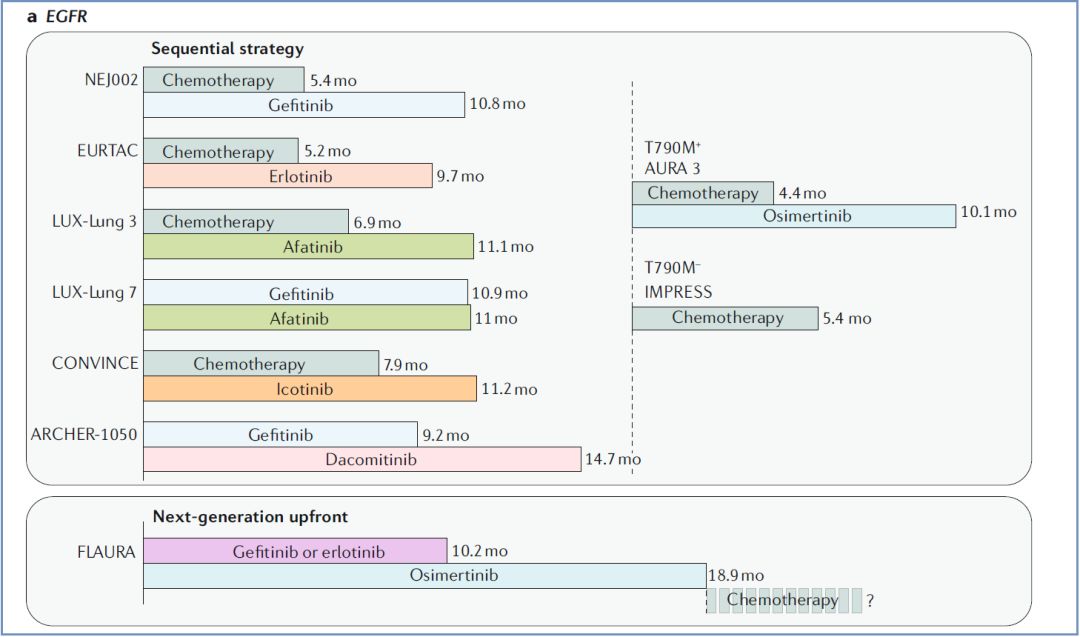The height and width of the screenshot is (637, 1080).
Task: Click the 'LUX-Lung 7' trial label
Action: click(94, 293)
